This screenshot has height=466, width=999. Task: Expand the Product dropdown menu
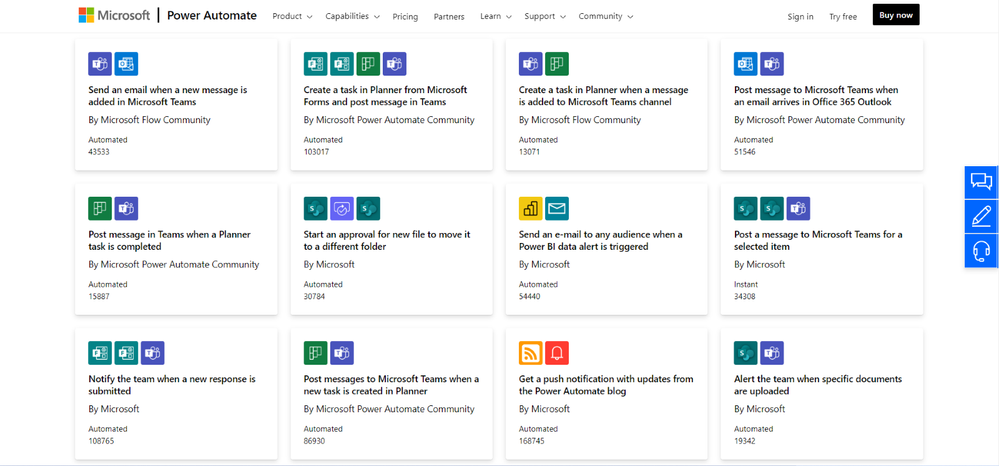[x=292, y=16]
